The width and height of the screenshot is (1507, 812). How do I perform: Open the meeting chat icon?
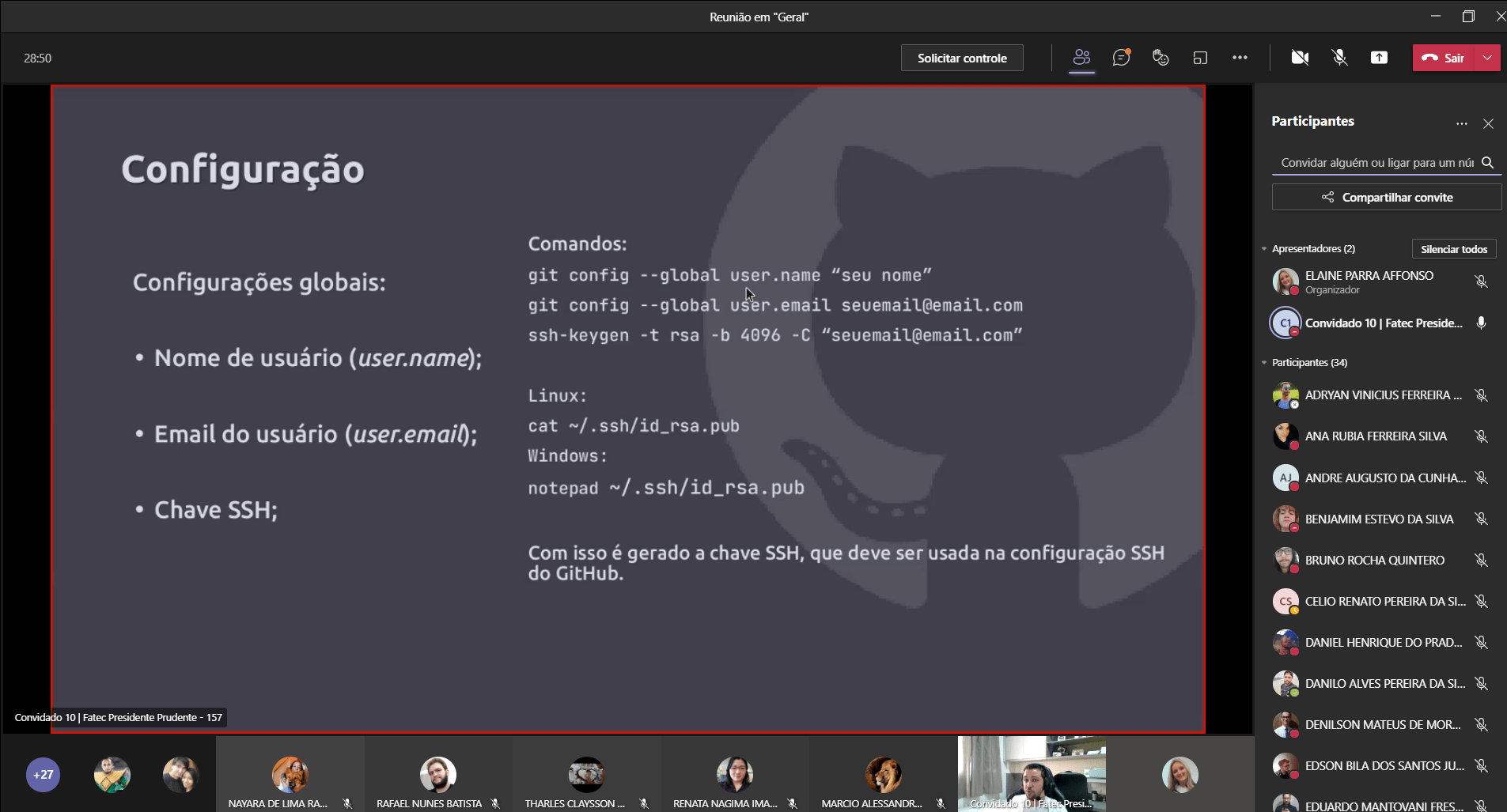point(1121,58)
